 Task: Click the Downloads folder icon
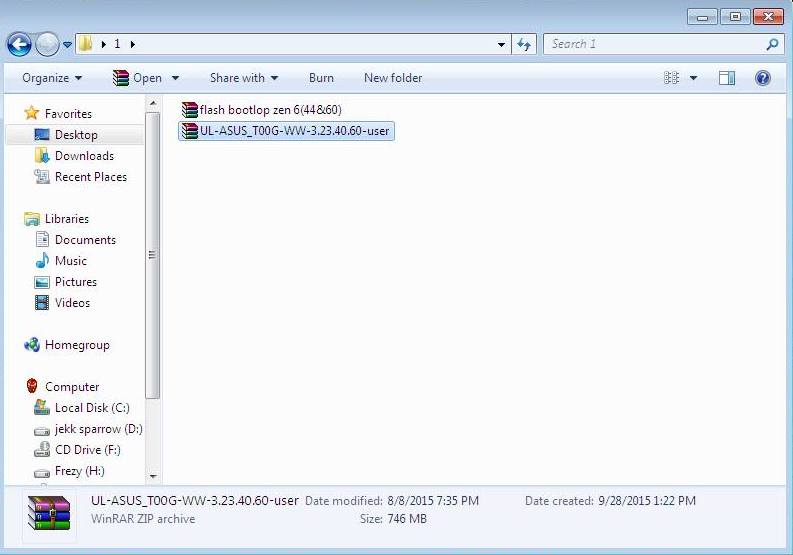coord(42,155)
